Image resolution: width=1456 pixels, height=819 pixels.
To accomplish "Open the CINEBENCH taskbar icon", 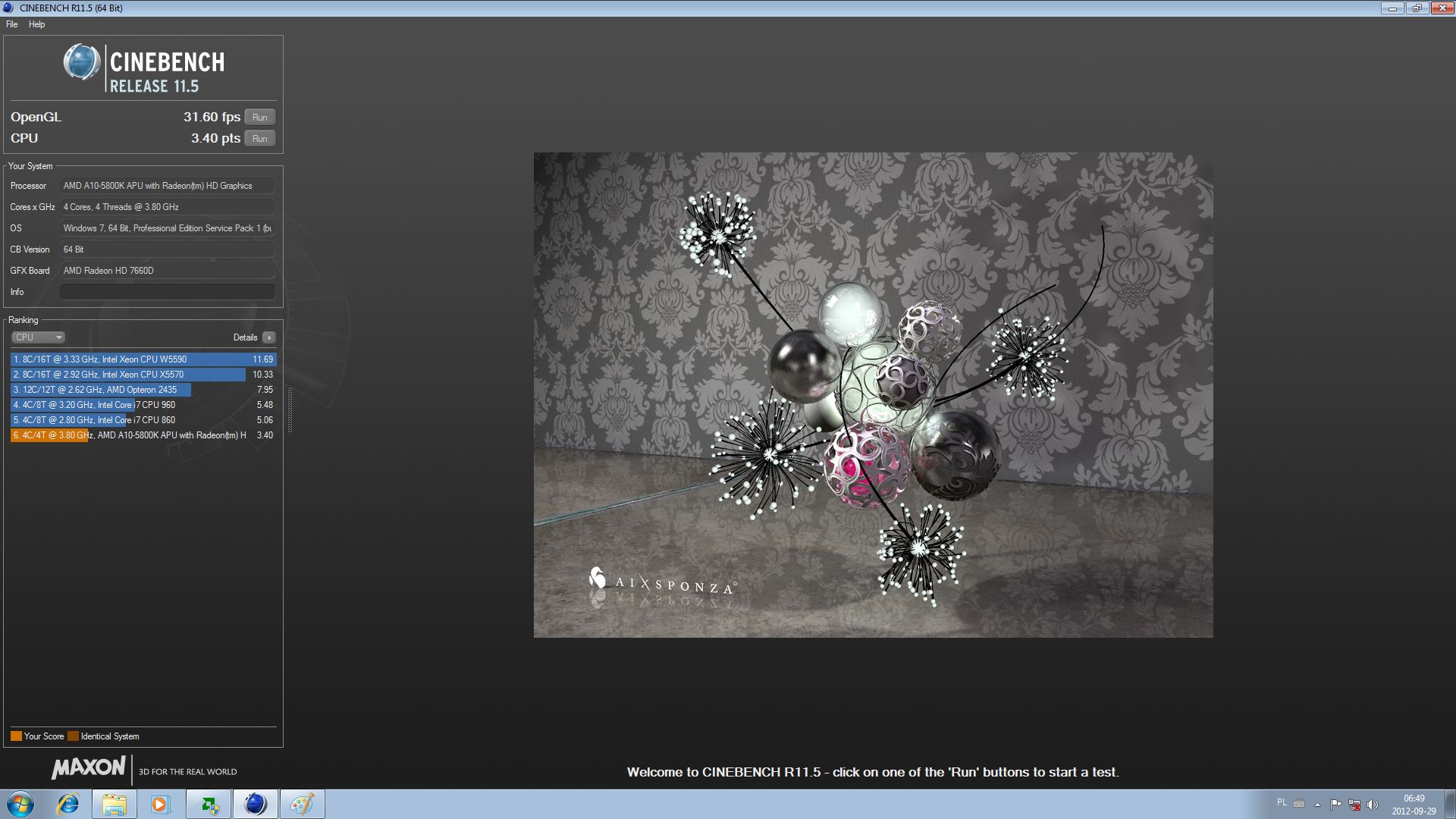I will tap(256, 804).
